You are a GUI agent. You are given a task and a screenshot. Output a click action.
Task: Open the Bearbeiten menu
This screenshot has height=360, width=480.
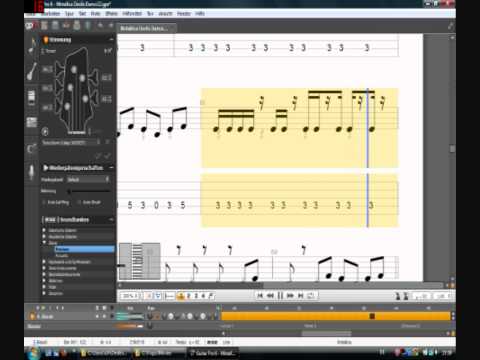51,14
